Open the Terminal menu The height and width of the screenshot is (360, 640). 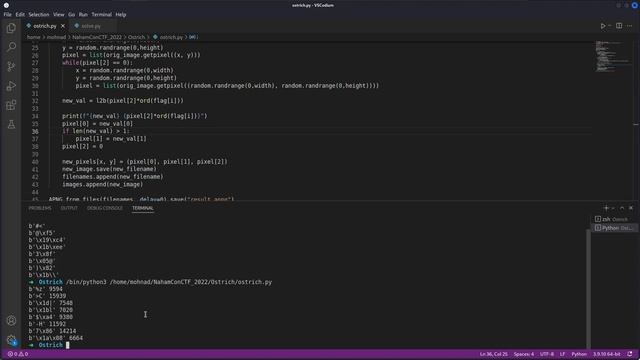point(101,15)
